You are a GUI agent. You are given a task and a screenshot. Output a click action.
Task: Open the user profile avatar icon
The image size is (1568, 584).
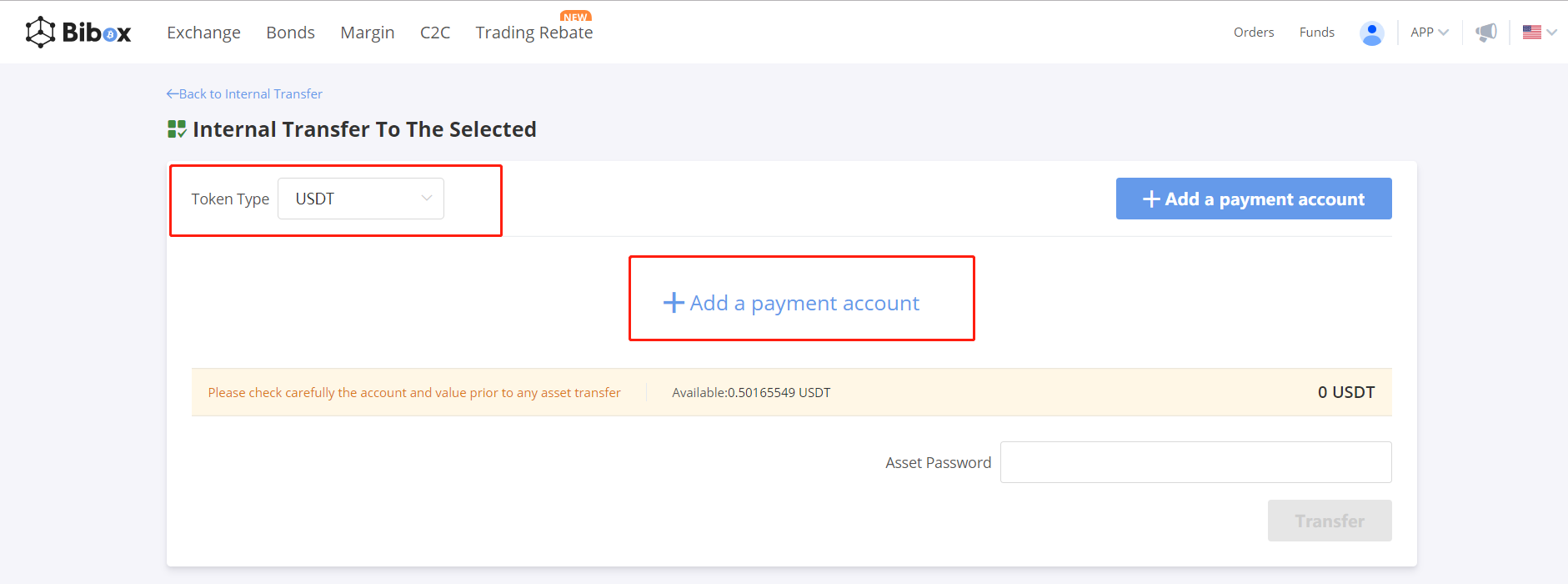click(x=1371, y=33)
